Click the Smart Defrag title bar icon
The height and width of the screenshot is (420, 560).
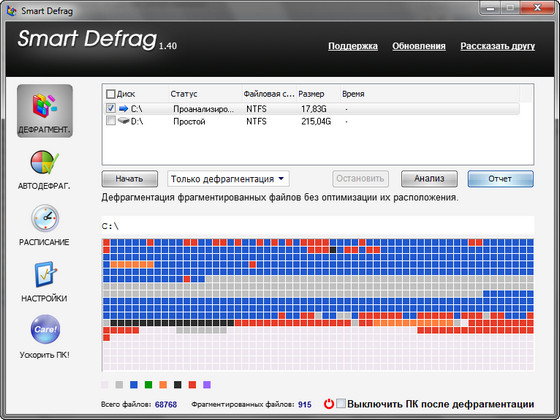[11, 11]
